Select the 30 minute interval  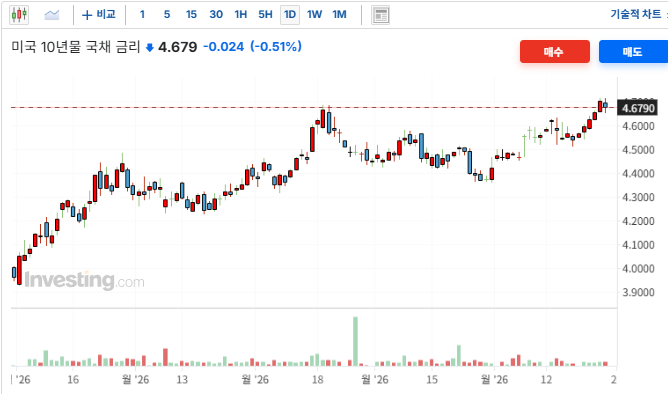[x=216, y=14]
